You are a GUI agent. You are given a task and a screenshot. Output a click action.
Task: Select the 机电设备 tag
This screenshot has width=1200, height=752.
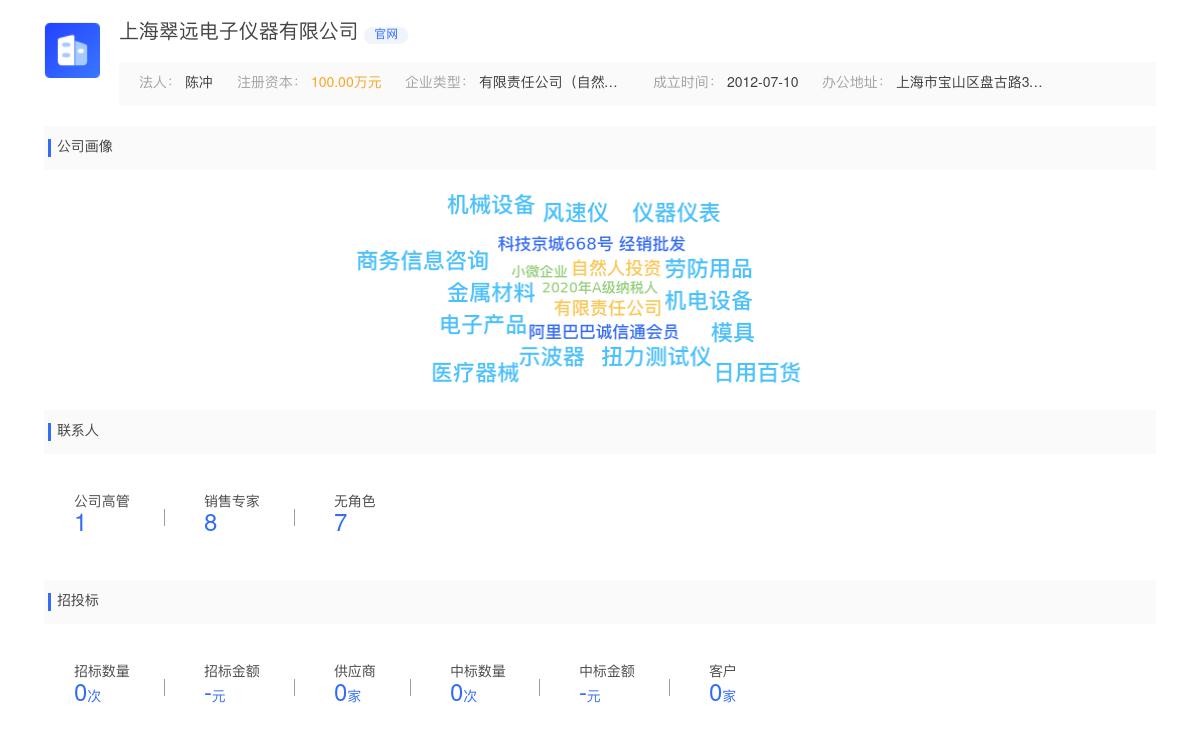(x=708, y=301)
